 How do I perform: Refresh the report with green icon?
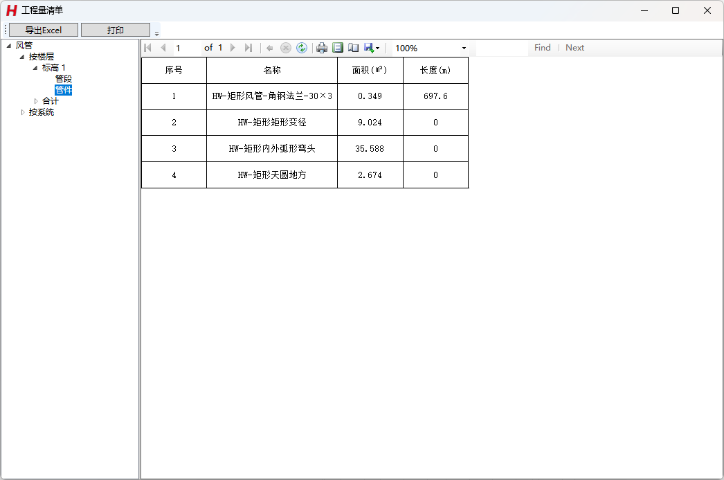pos(301,48)
